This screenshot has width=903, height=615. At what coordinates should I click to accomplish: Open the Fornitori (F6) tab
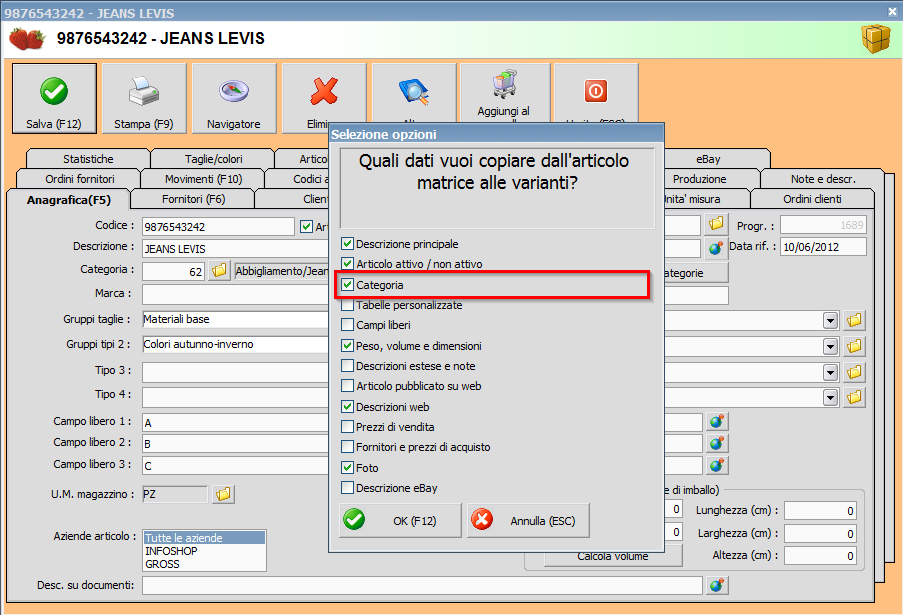[x=194, y=199]
